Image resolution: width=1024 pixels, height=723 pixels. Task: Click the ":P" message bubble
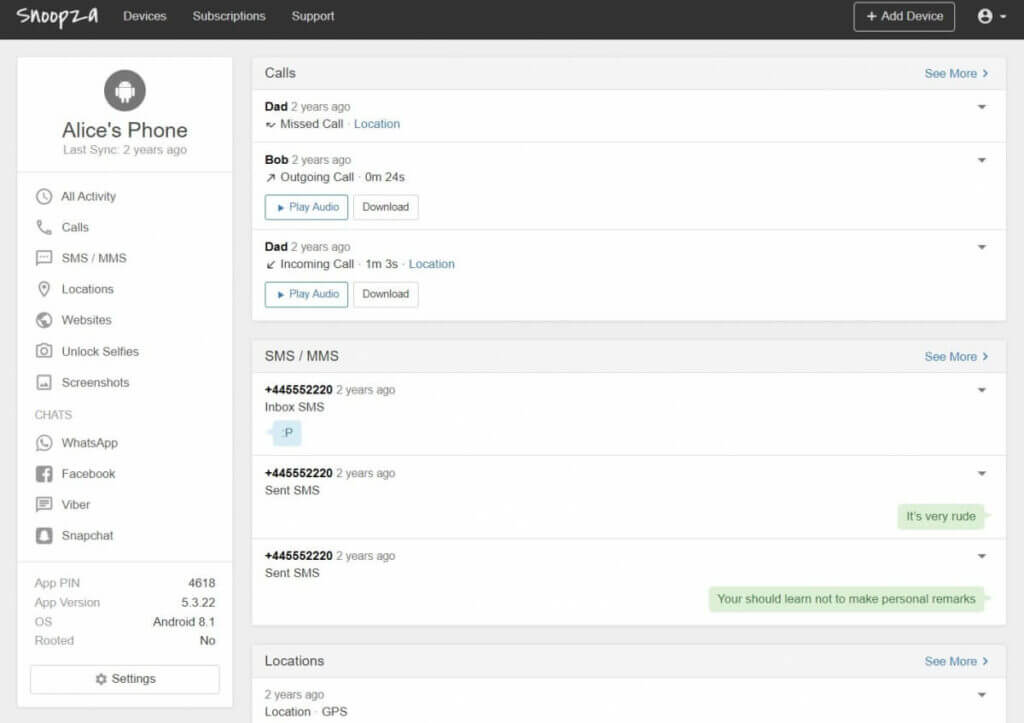click(286, 433)
